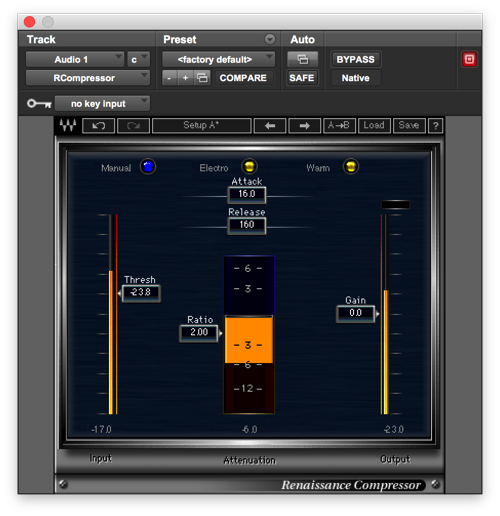Click the Ratio value field 2.00
This screenshot has height=516, width=500.
click(199, 333)
